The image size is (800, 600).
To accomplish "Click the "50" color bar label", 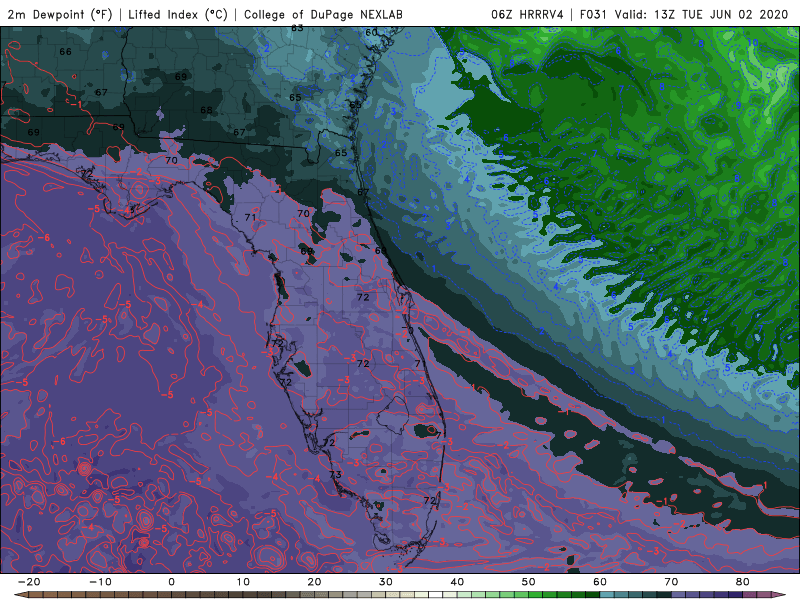I will [529, 582].
